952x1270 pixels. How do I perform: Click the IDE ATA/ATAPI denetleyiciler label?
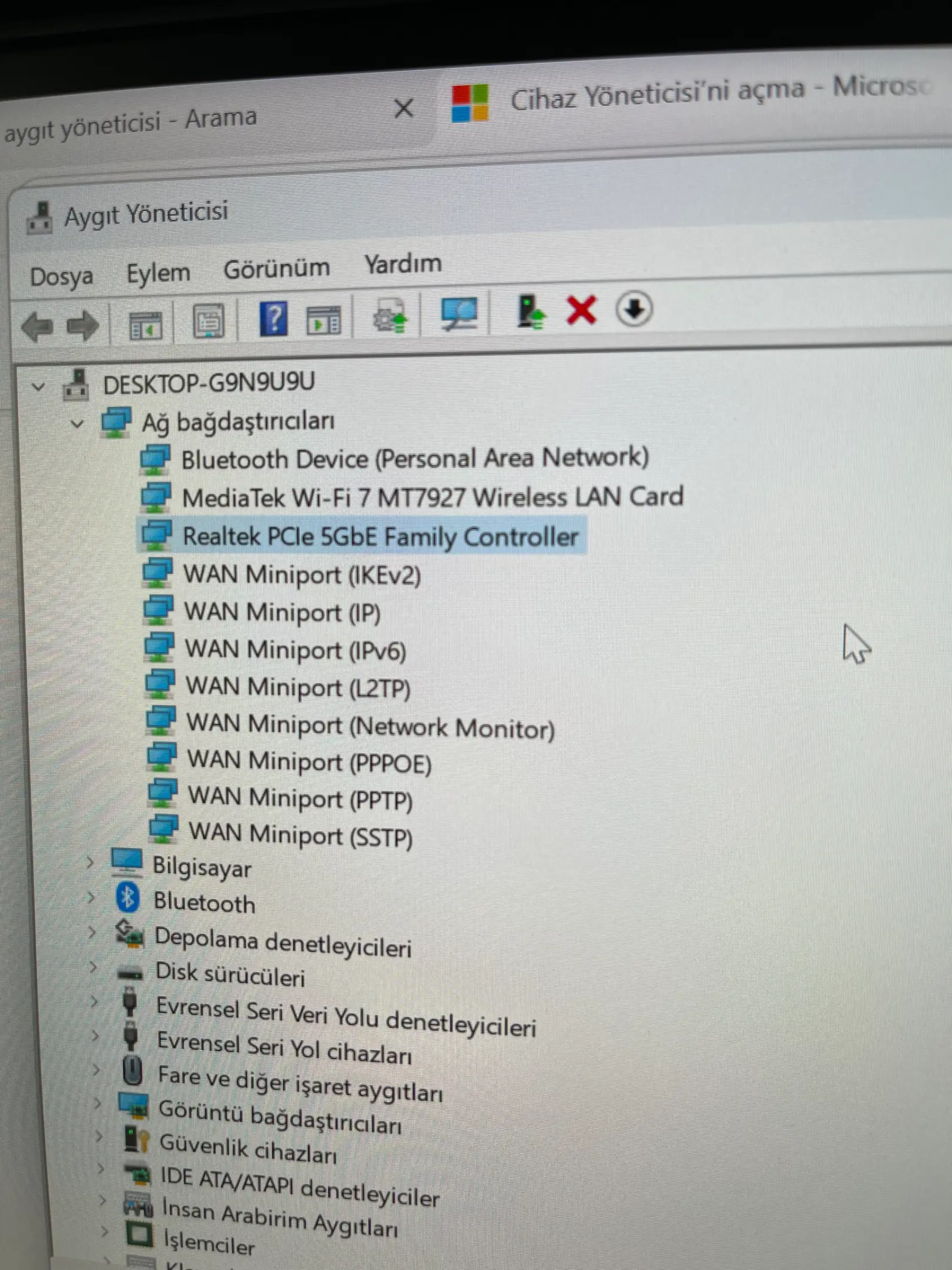[x=300, y=1187]
